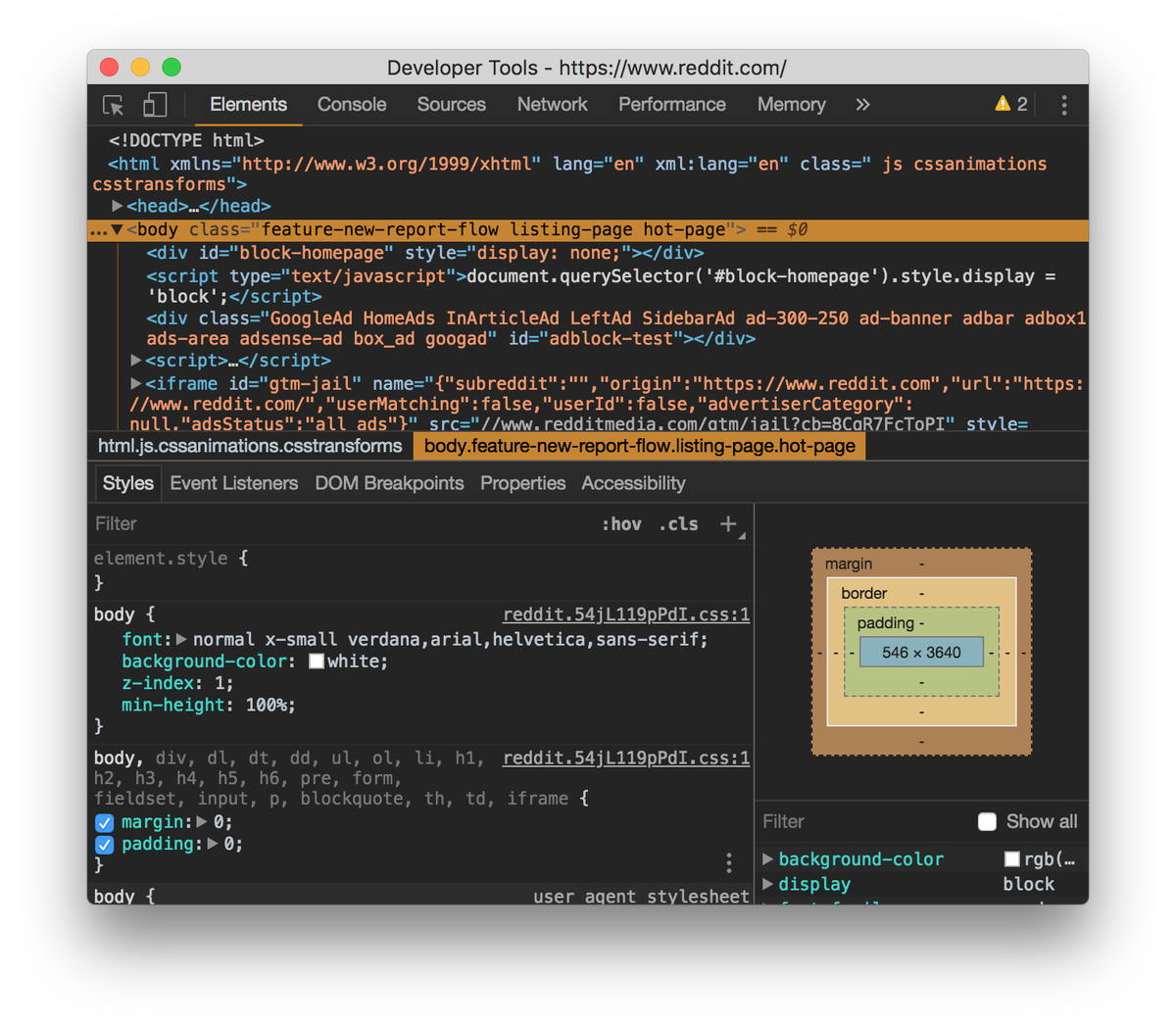This screenshot has height=1029, width=1176.
Task: Select html.js.cssanimations breadcrumb
Action: (x=250, y=446)
